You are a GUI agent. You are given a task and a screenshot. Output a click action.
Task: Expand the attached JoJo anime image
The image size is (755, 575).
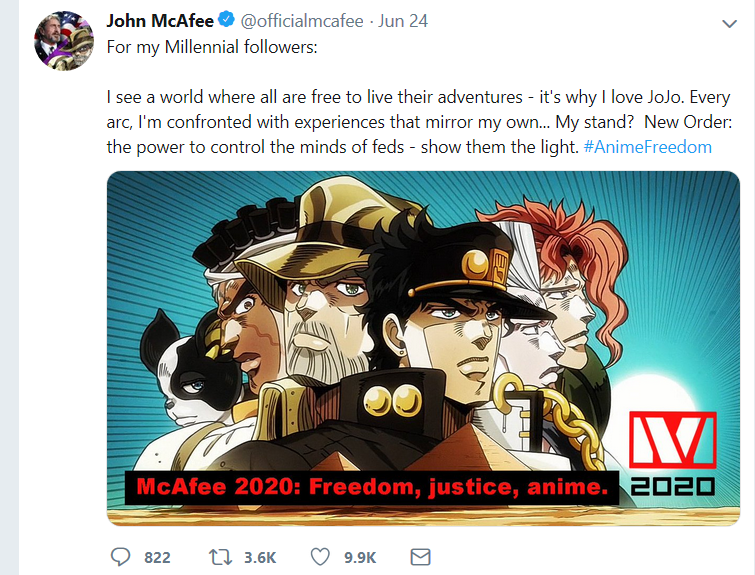[423, 348]
